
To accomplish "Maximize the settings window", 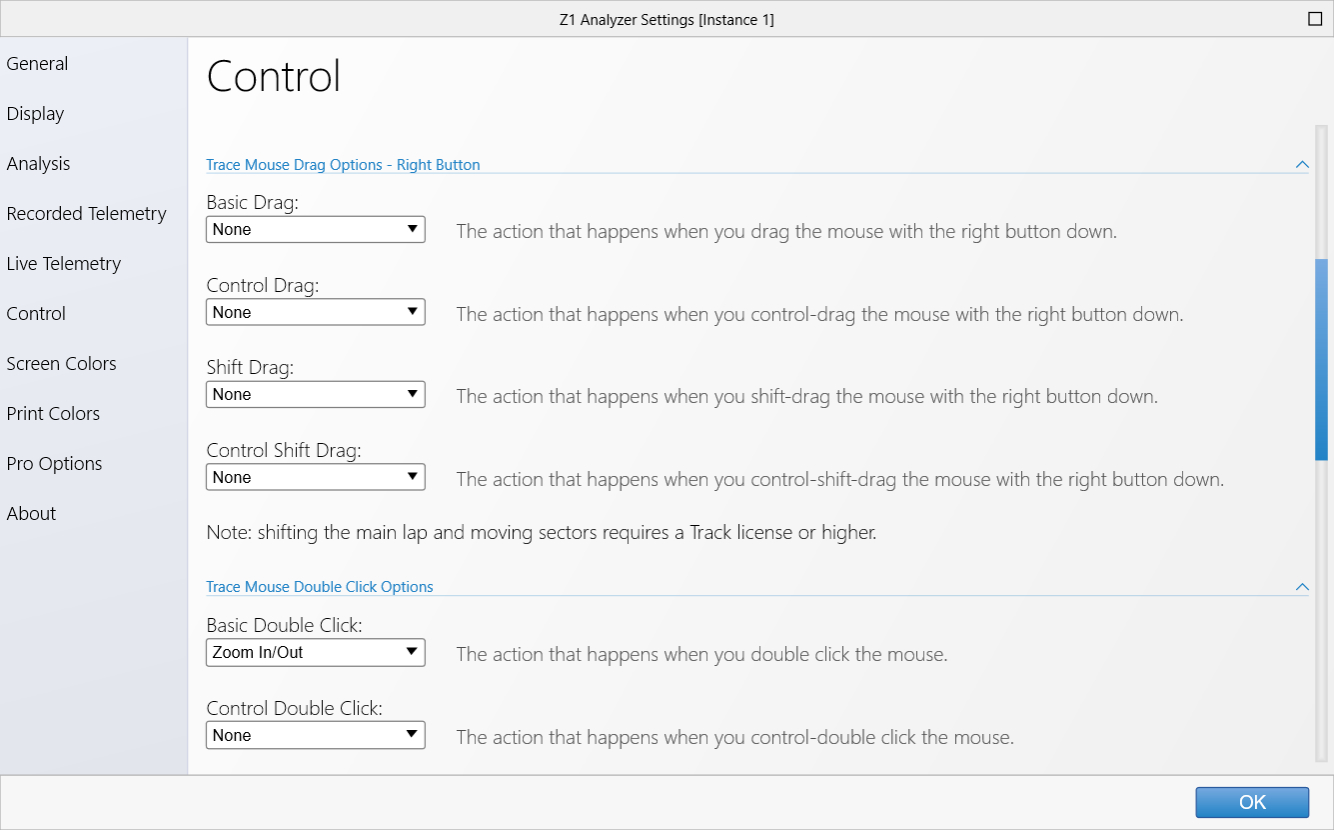I will tap(1314, 19).
